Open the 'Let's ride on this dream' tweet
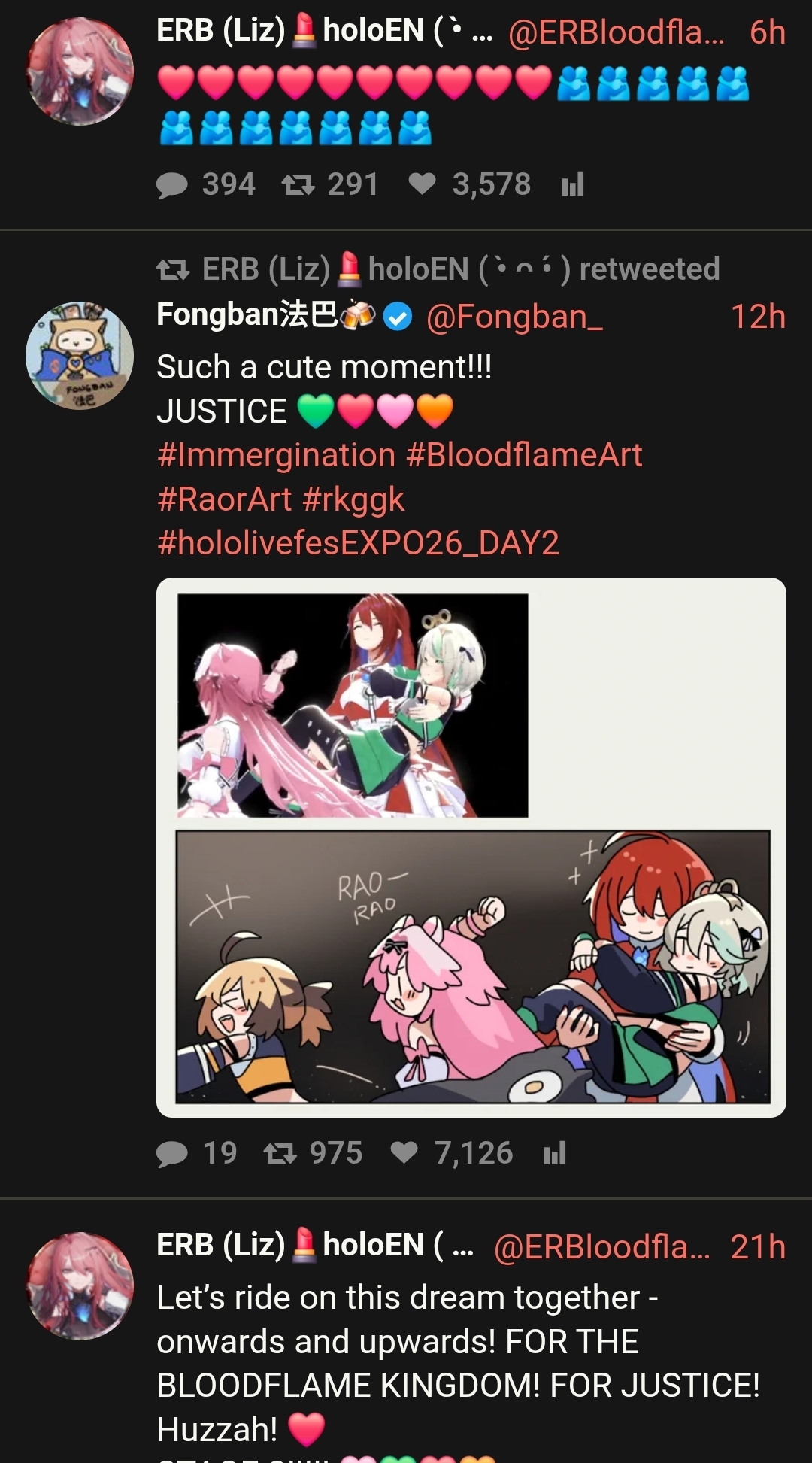Image resolution: width=812 pixels, height=1463 pixels. 458,1363
